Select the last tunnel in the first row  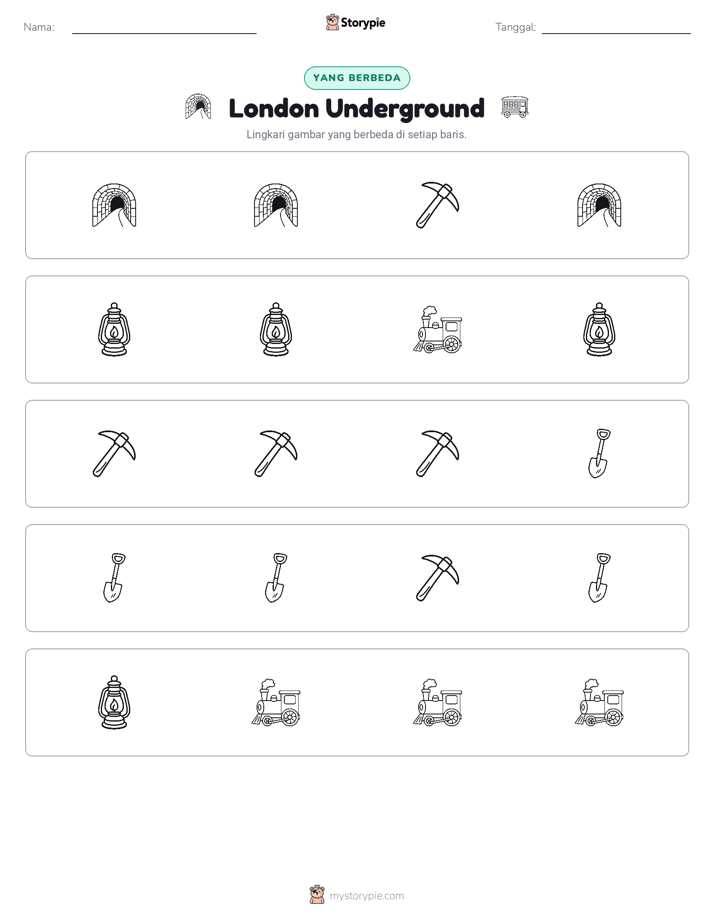(x=599, y=205)
